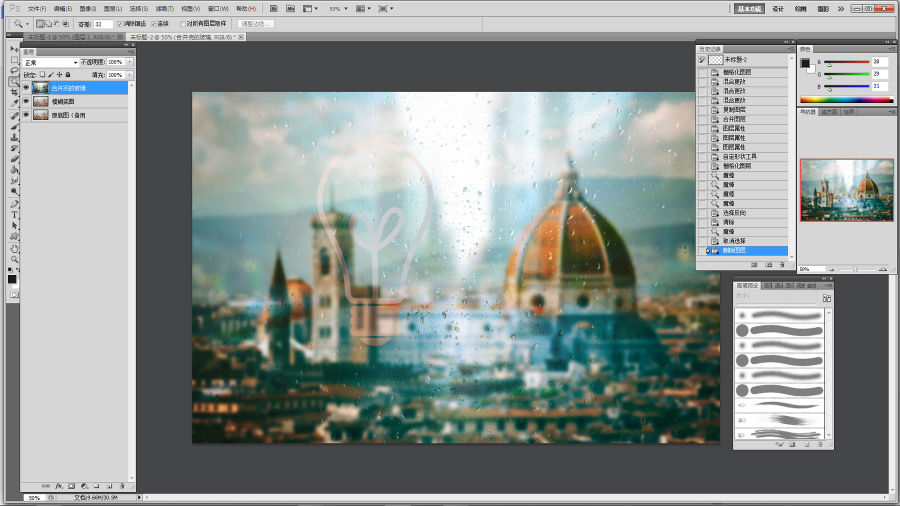
Task: Toggle visibility of the bottom layer
Action: [x=26, y=115]
